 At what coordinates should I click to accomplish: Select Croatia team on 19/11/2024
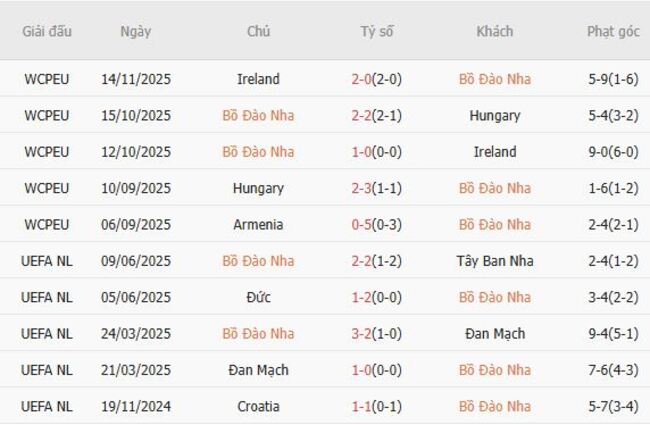[x=258, y=407]
